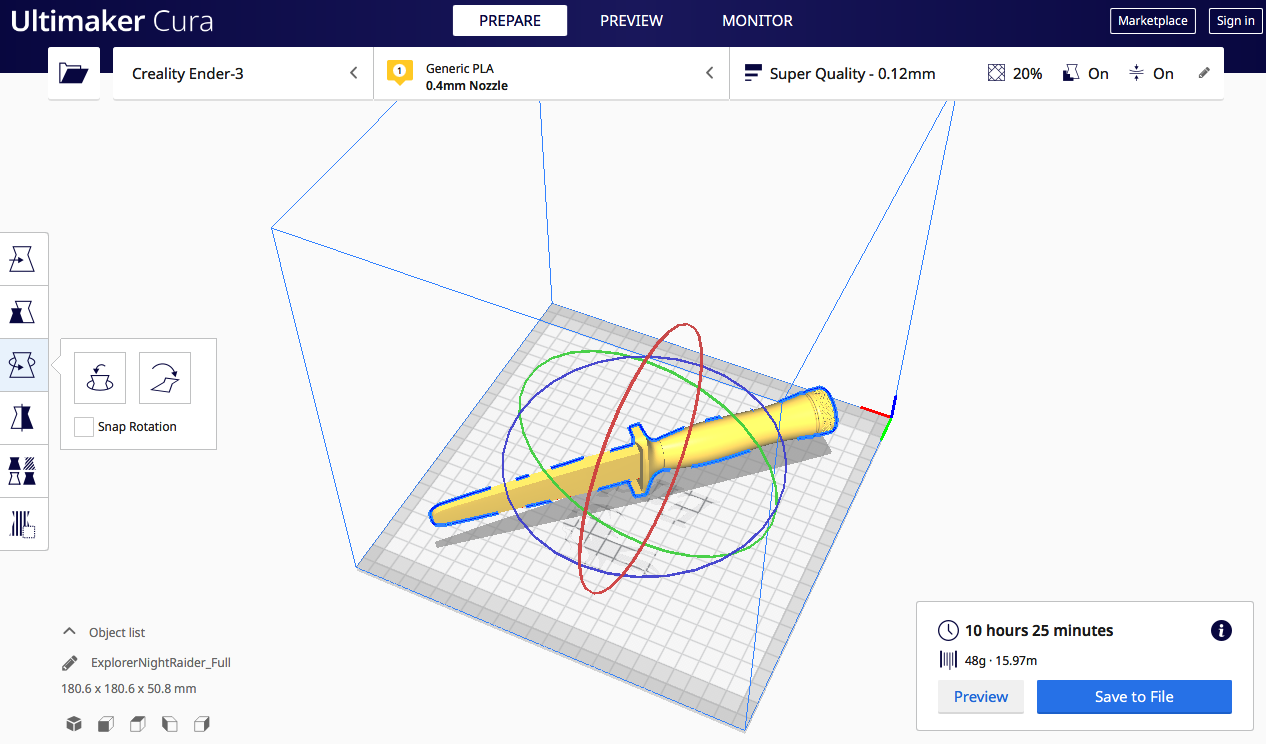The height and width of the screenshot is (744, 1266).
Task: Go to the MONITOR stage tab
Action: tap(757, 21)
